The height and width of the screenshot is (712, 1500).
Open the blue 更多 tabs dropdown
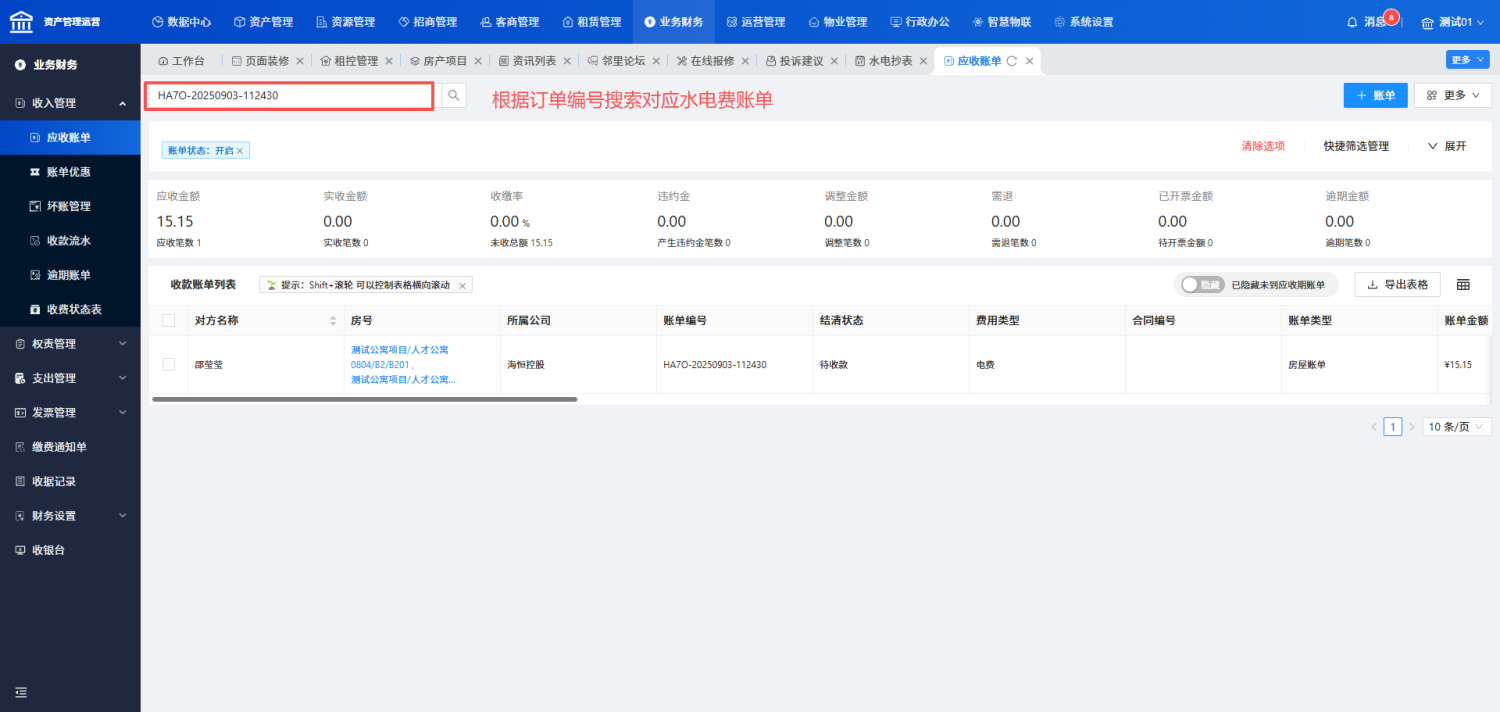point(1467,60)
